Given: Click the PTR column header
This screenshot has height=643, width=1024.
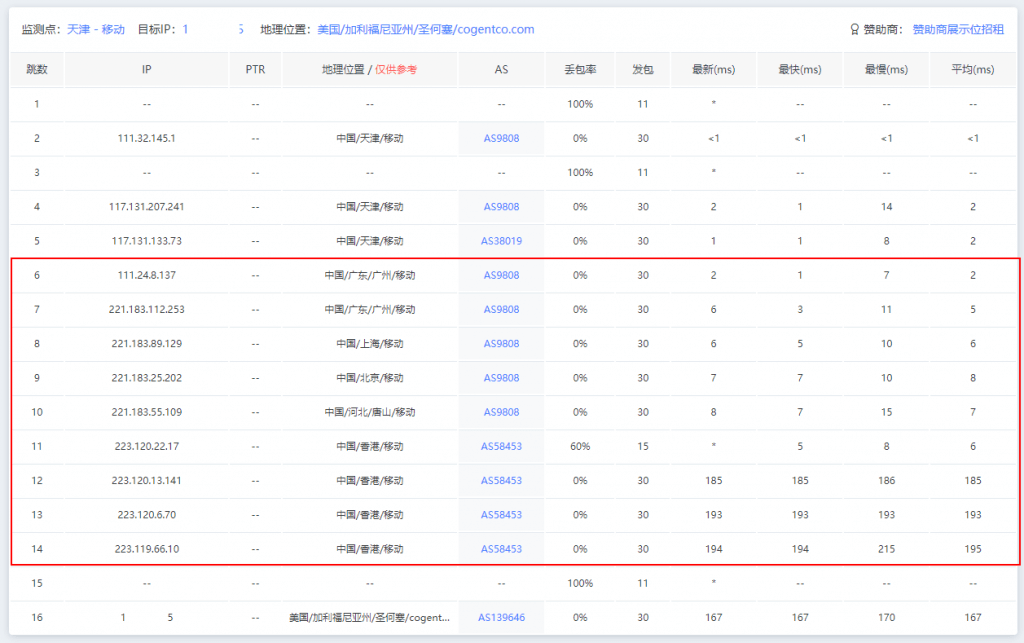Looking at the screenshot, I should [x=255, y=70].
